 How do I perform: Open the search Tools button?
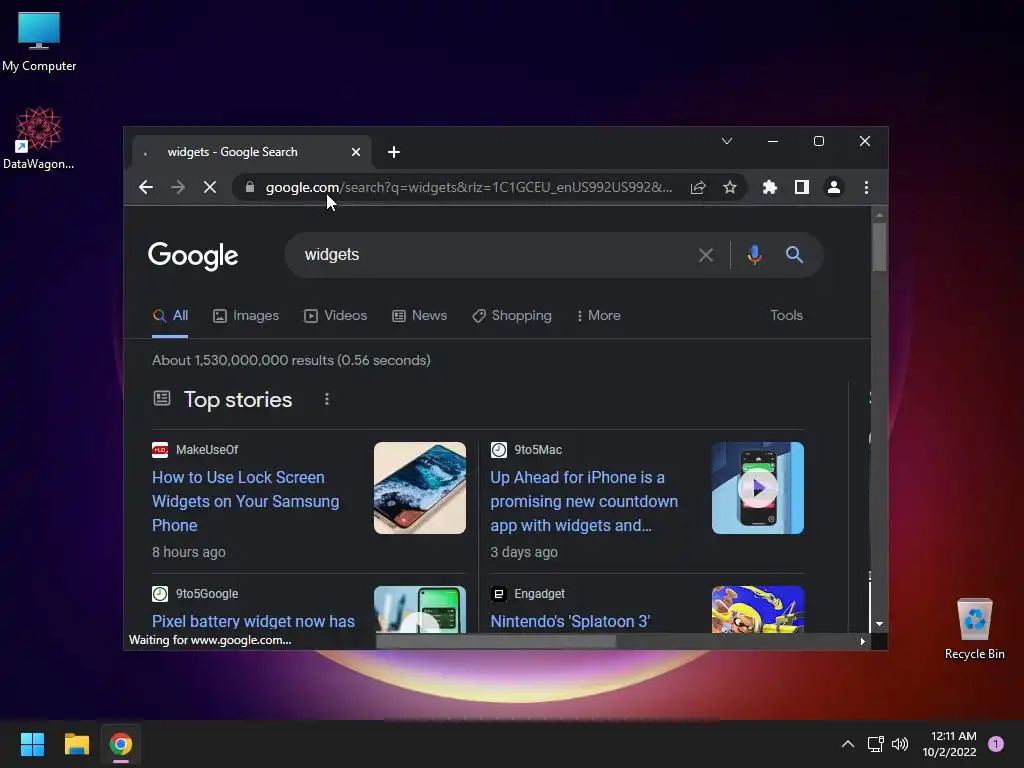click(786, 315)
